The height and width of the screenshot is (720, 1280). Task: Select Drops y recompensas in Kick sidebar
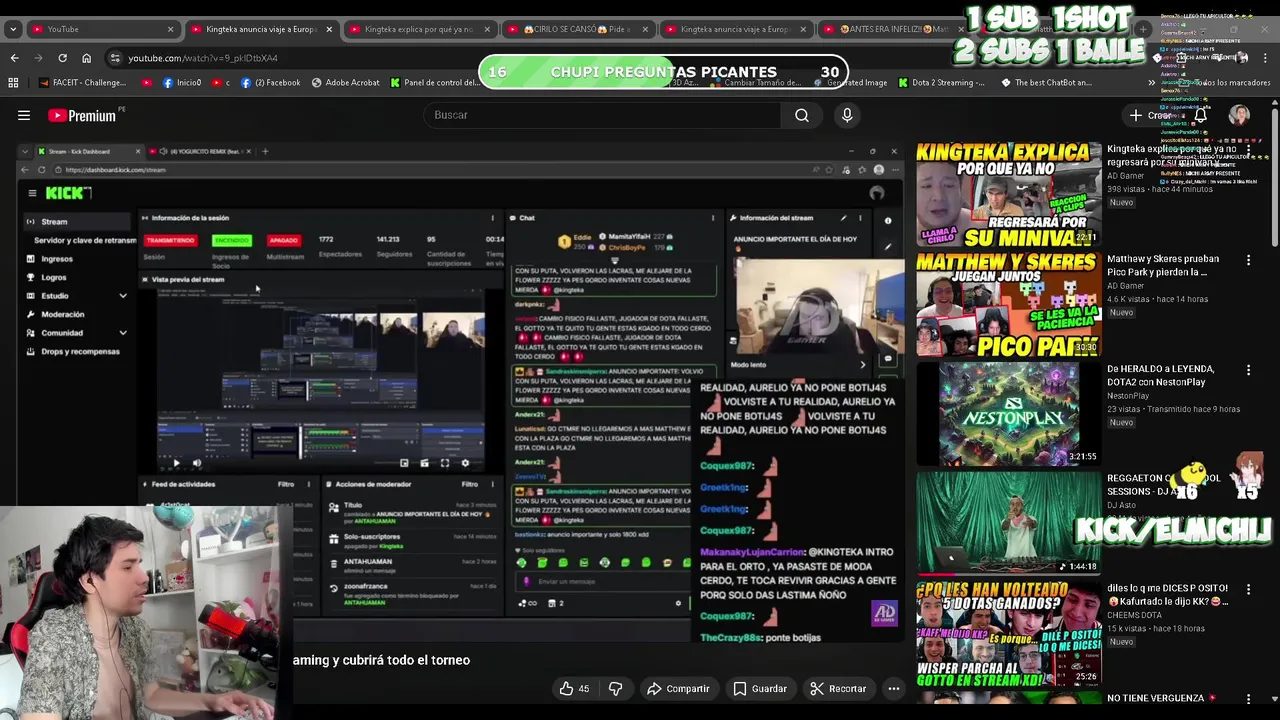tap(80, 352)
